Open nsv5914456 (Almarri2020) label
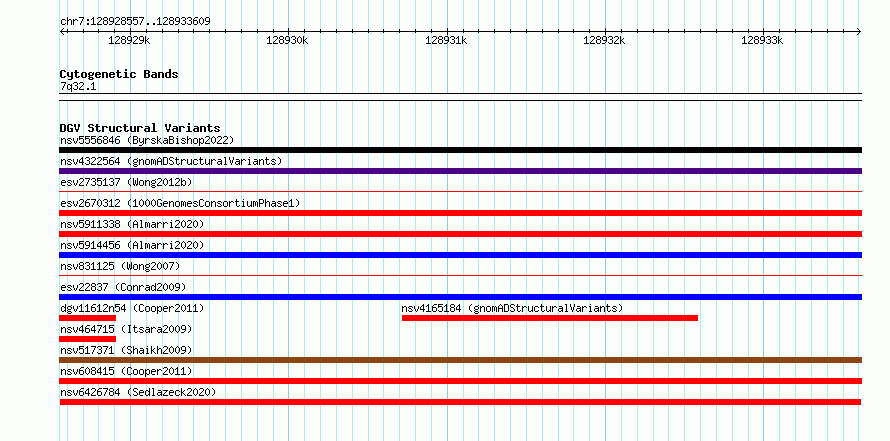 [x=132, y=245]
